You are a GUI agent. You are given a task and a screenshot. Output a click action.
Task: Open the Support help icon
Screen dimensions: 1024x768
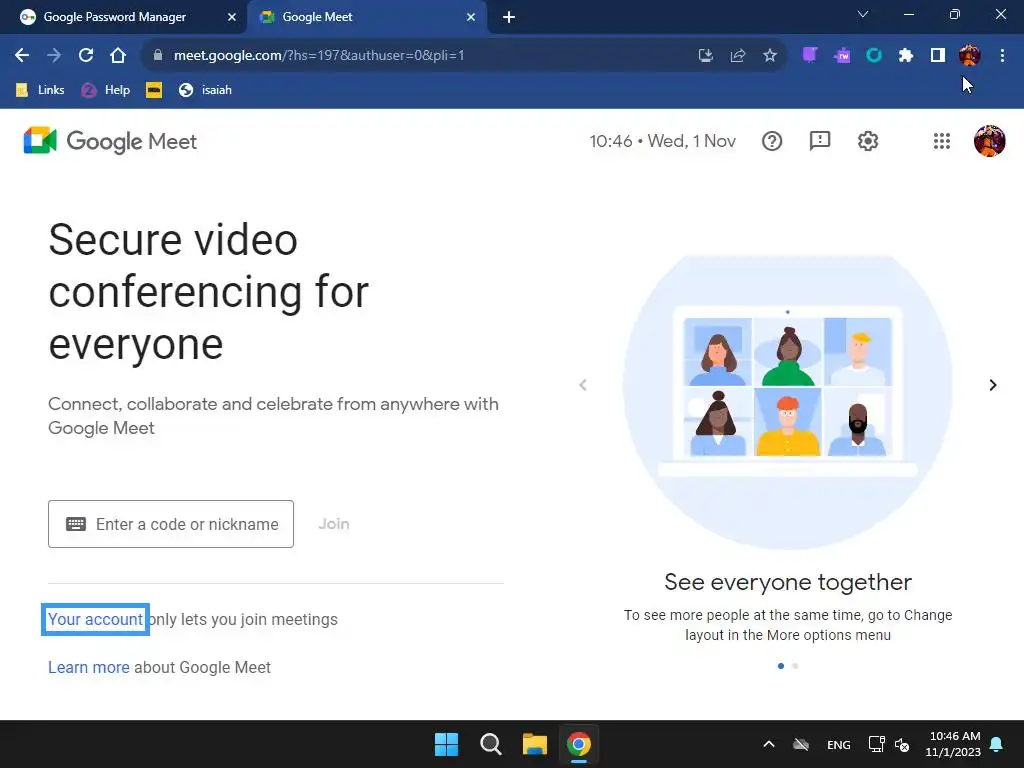pyautogui.click(x=772, y=141)
